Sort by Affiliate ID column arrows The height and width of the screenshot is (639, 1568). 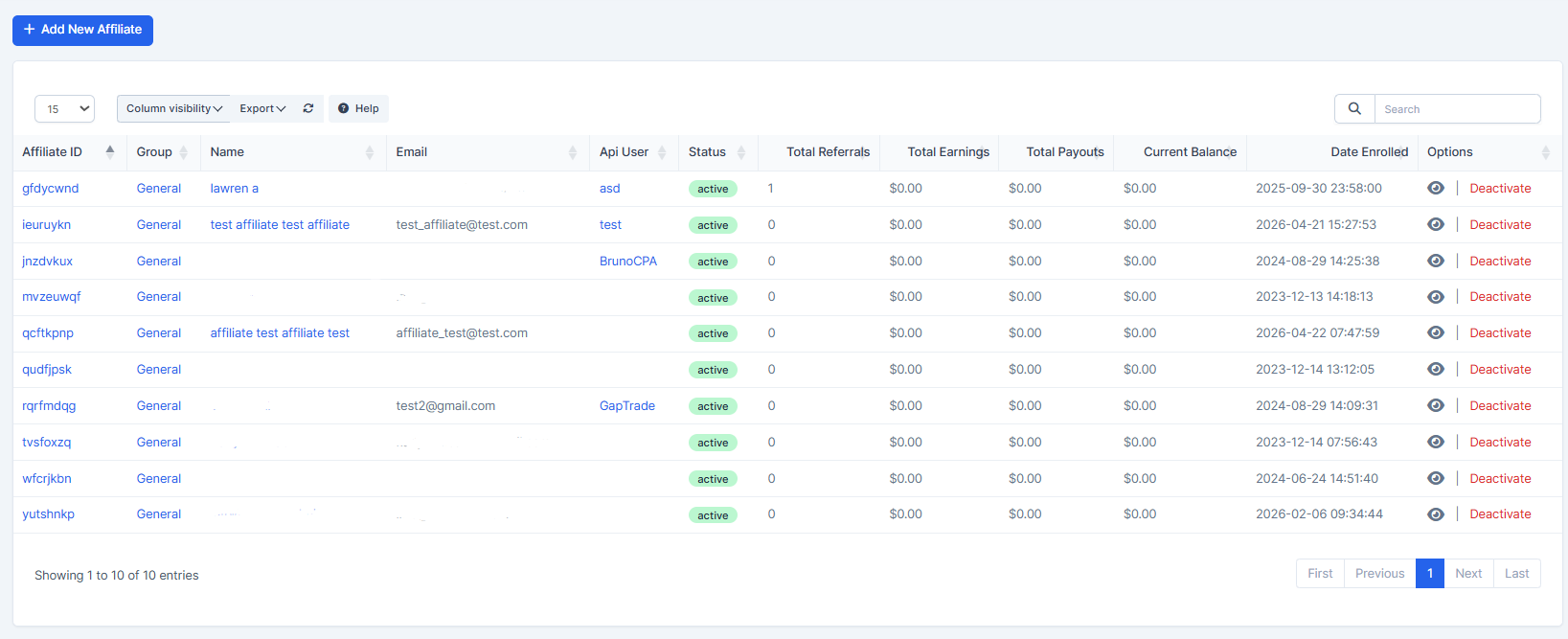[110, 152]
